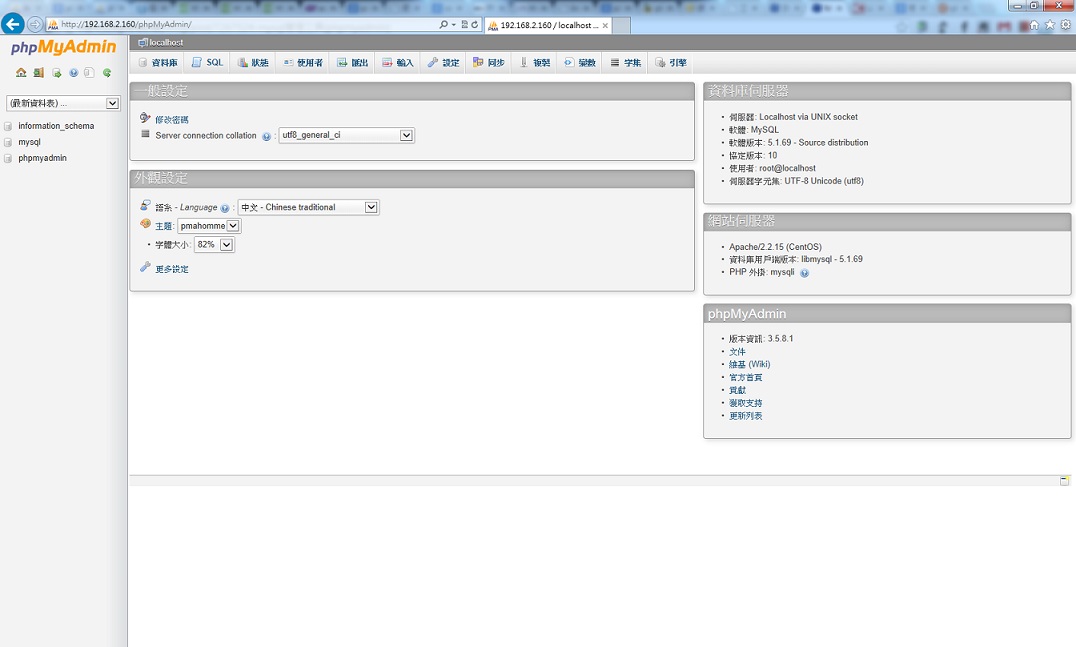Open Server connection collation utf8_general_ci dropdown
The width and height of the screenshot is (1076, 647).
pos(347,135)
